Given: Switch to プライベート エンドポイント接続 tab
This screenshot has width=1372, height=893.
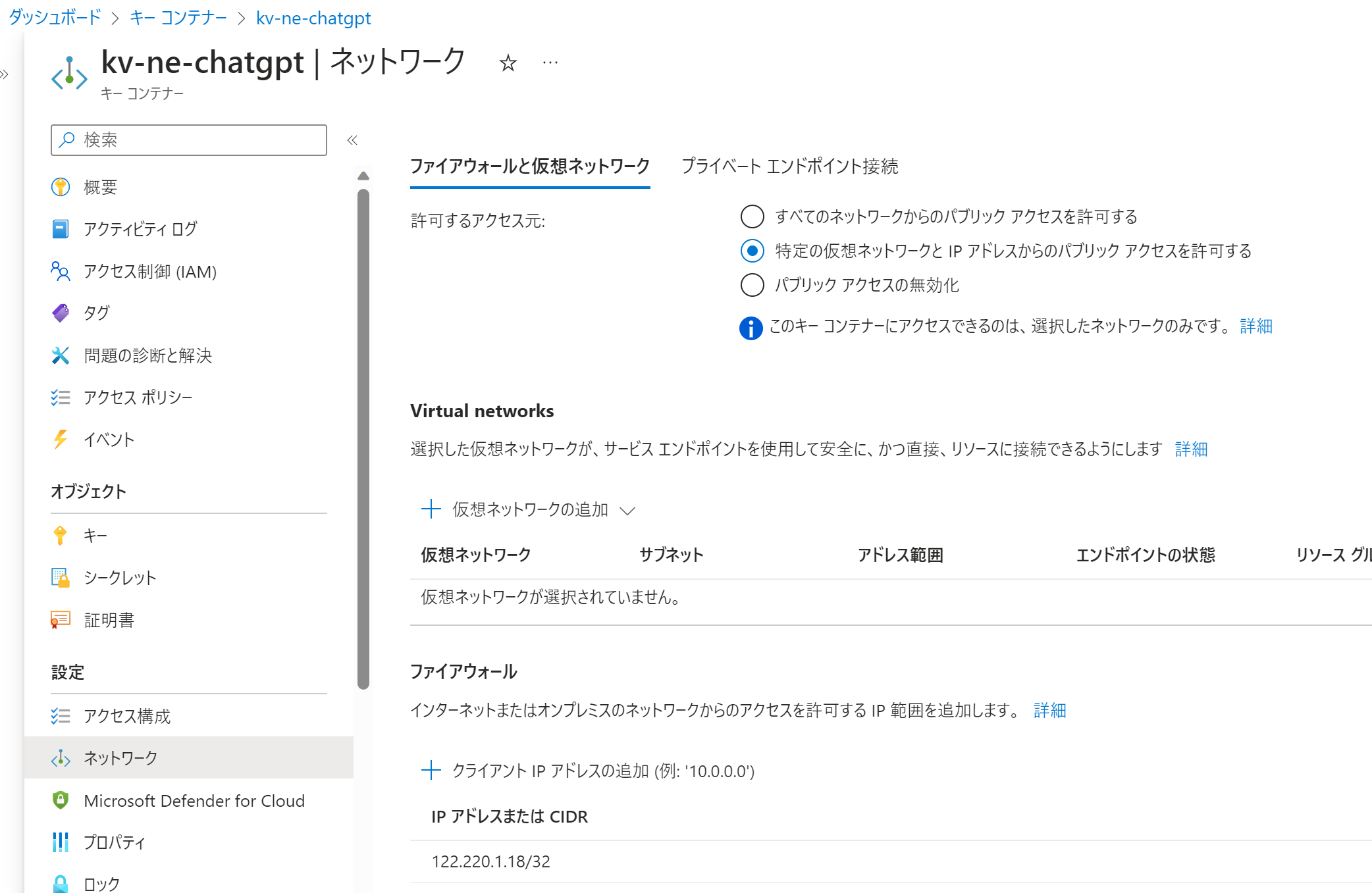Looking at the screenshot, I should (x=789, y=166).
